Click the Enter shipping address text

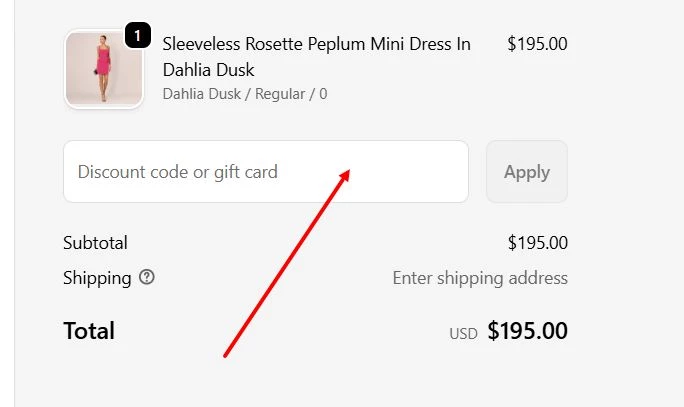click(480, 278)
